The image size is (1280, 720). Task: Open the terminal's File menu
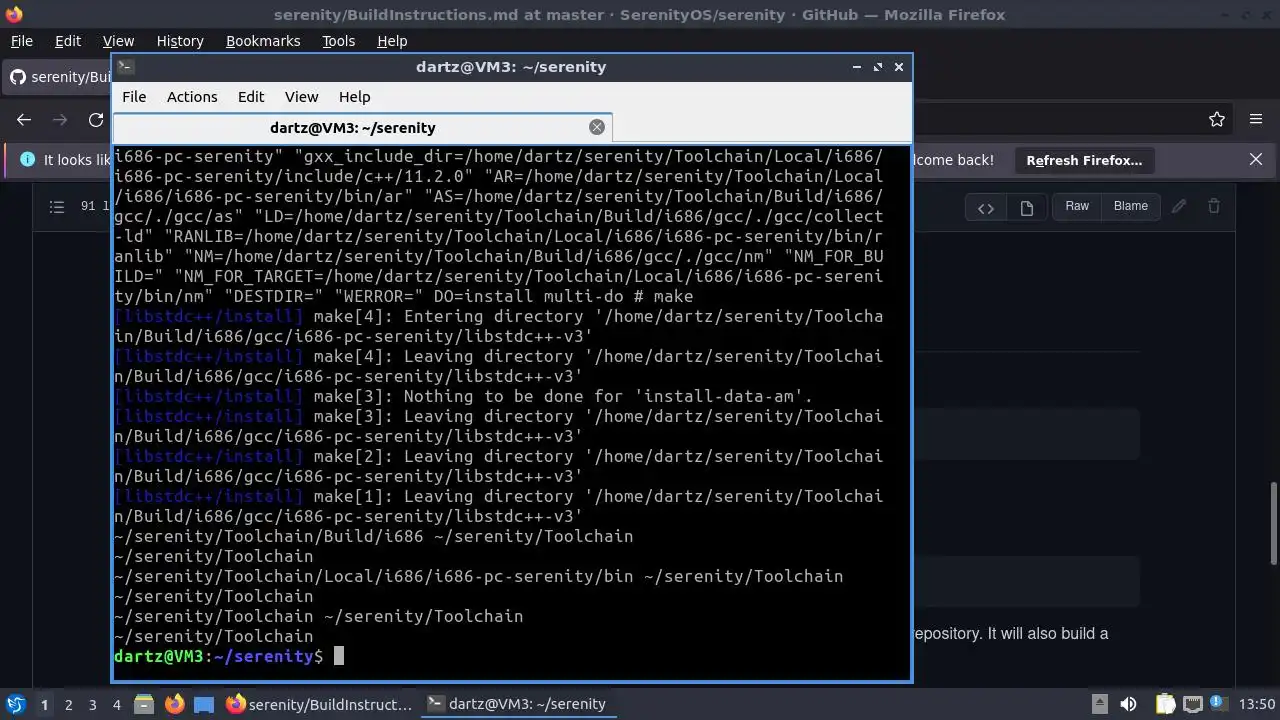(x=134, y=97)
